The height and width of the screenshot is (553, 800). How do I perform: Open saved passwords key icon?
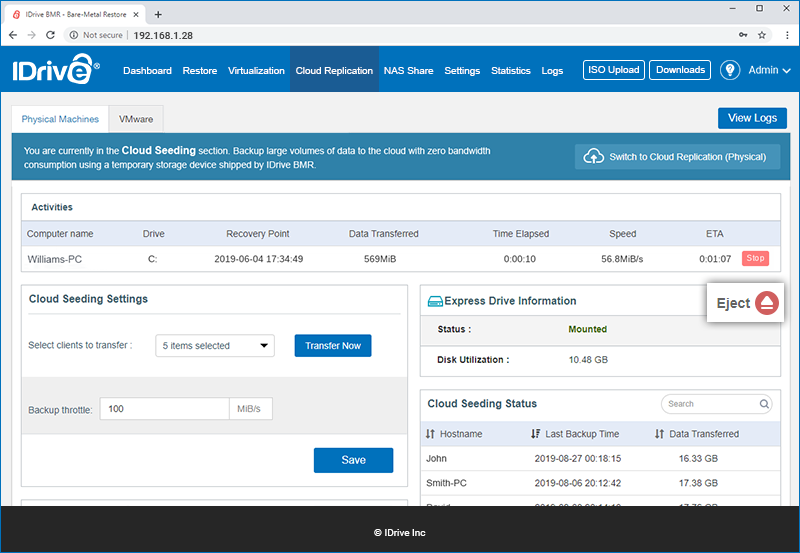tap(743, 35)
